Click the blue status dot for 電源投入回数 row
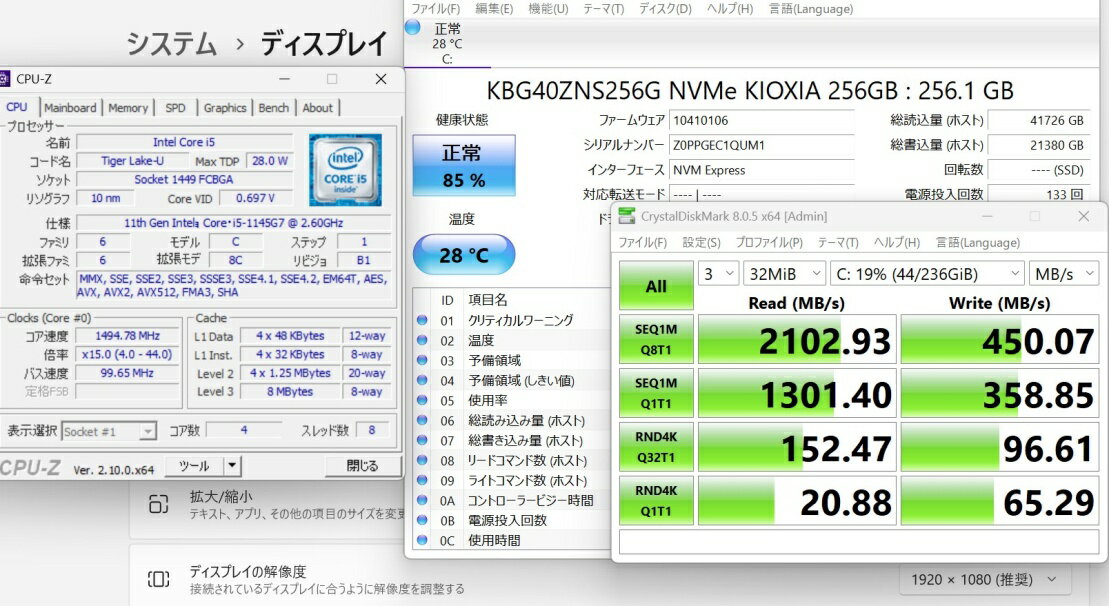This screenshot has width=1109, height=606. 422,521
